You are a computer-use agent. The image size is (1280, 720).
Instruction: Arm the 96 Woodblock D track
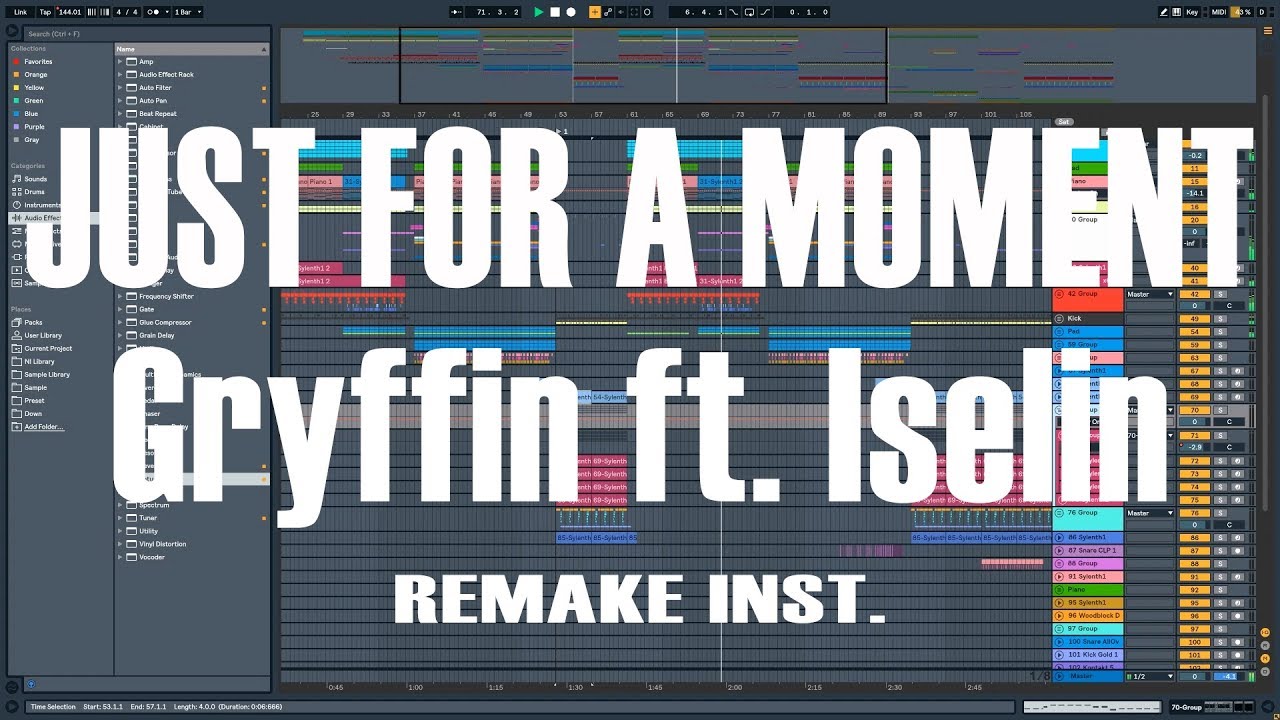pos(1237,616)
